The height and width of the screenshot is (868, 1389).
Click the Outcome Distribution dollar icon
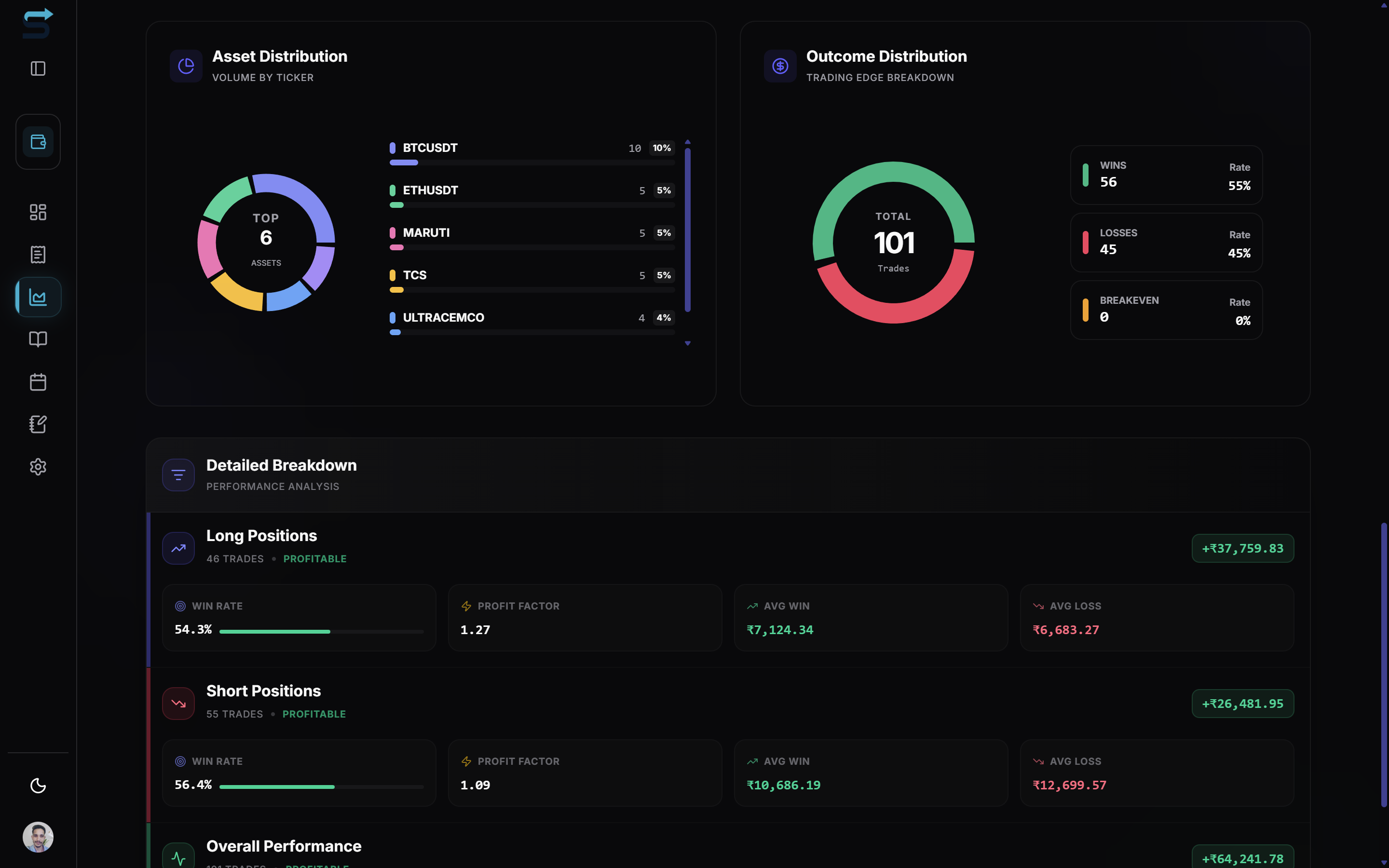780,66
